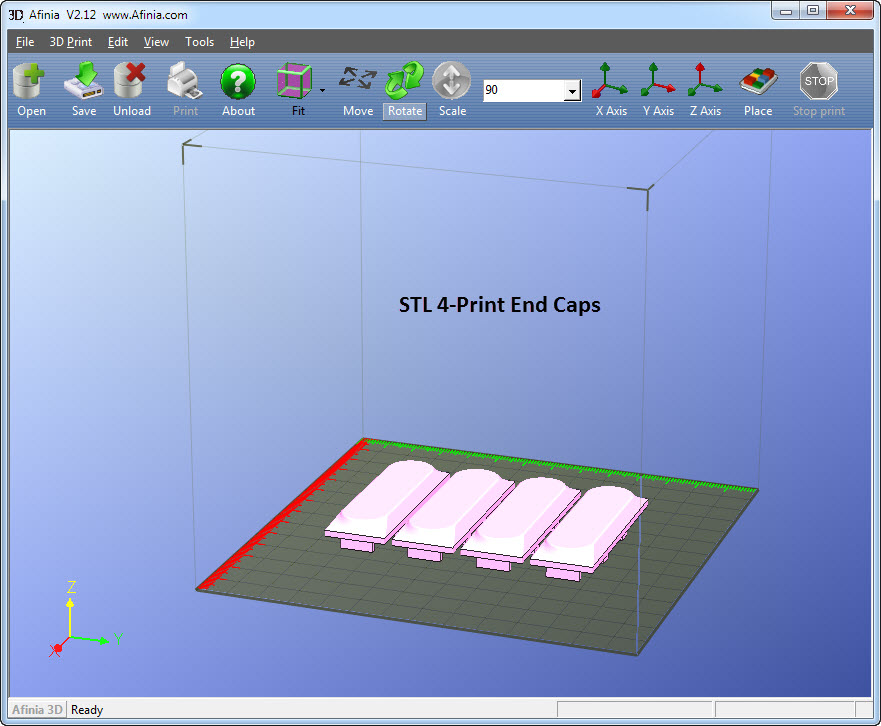This screenshot has height=726, width=881.
Task: Click into the angle value field
Action: (x=522, y=91)
